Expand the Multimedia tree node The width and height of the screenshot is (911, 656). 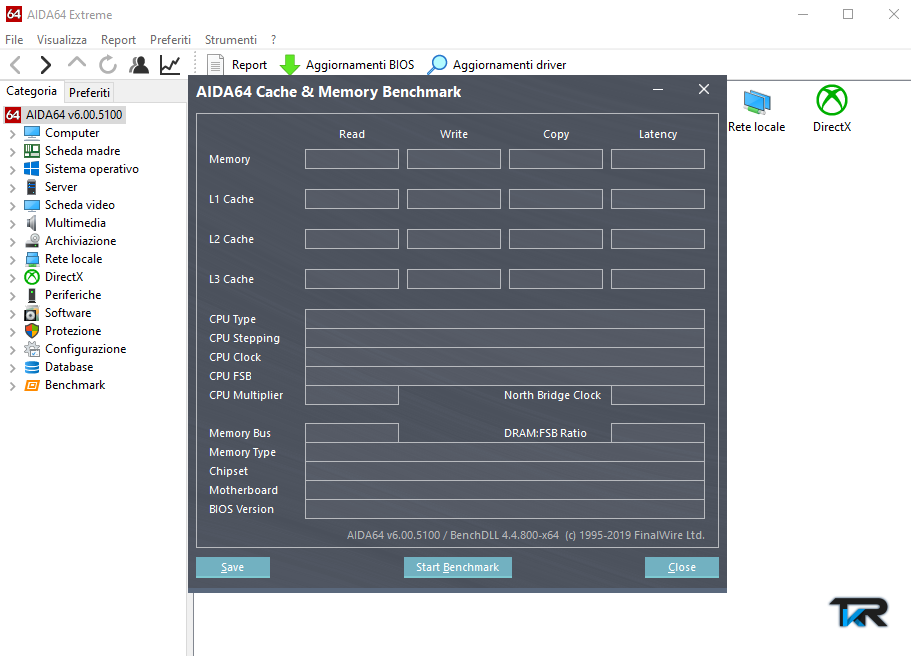pyautogui.click(x=13, y=224)
